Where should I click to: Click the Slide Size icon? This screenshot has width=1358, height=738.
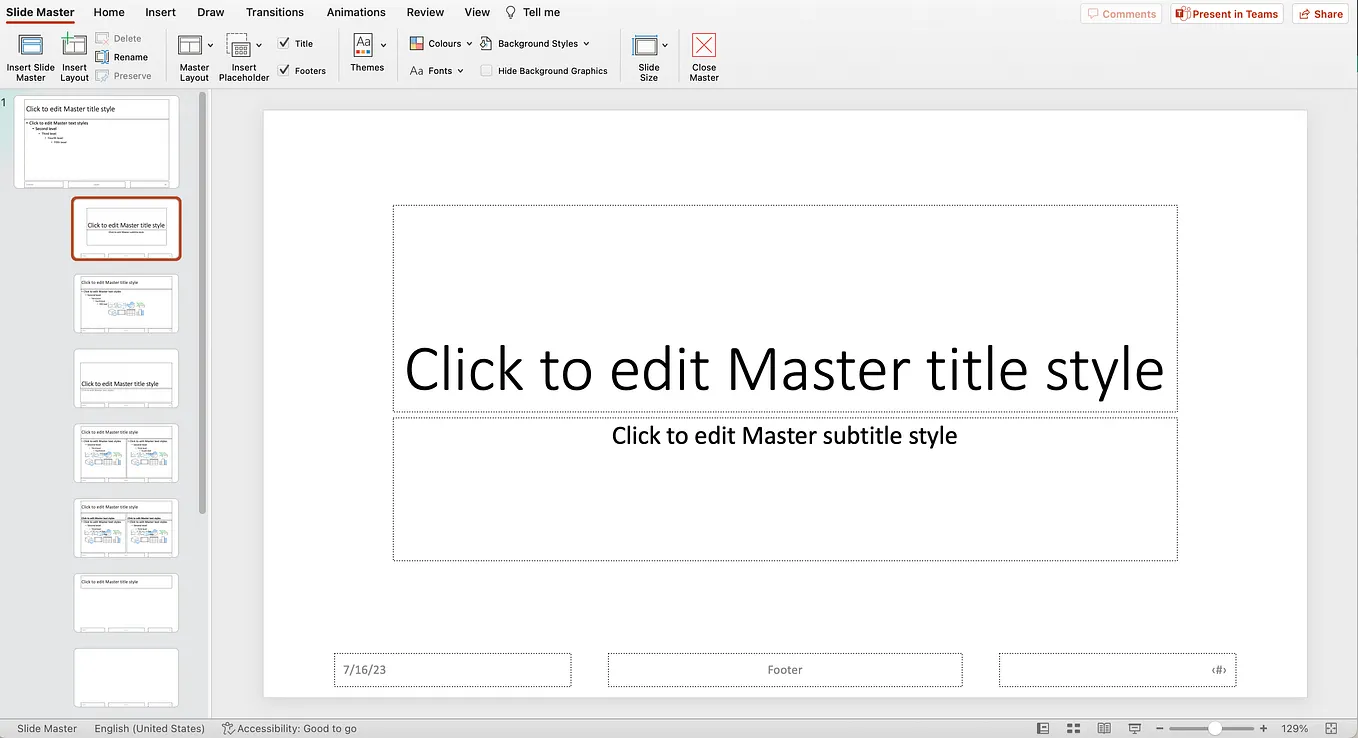coord(645,46)
